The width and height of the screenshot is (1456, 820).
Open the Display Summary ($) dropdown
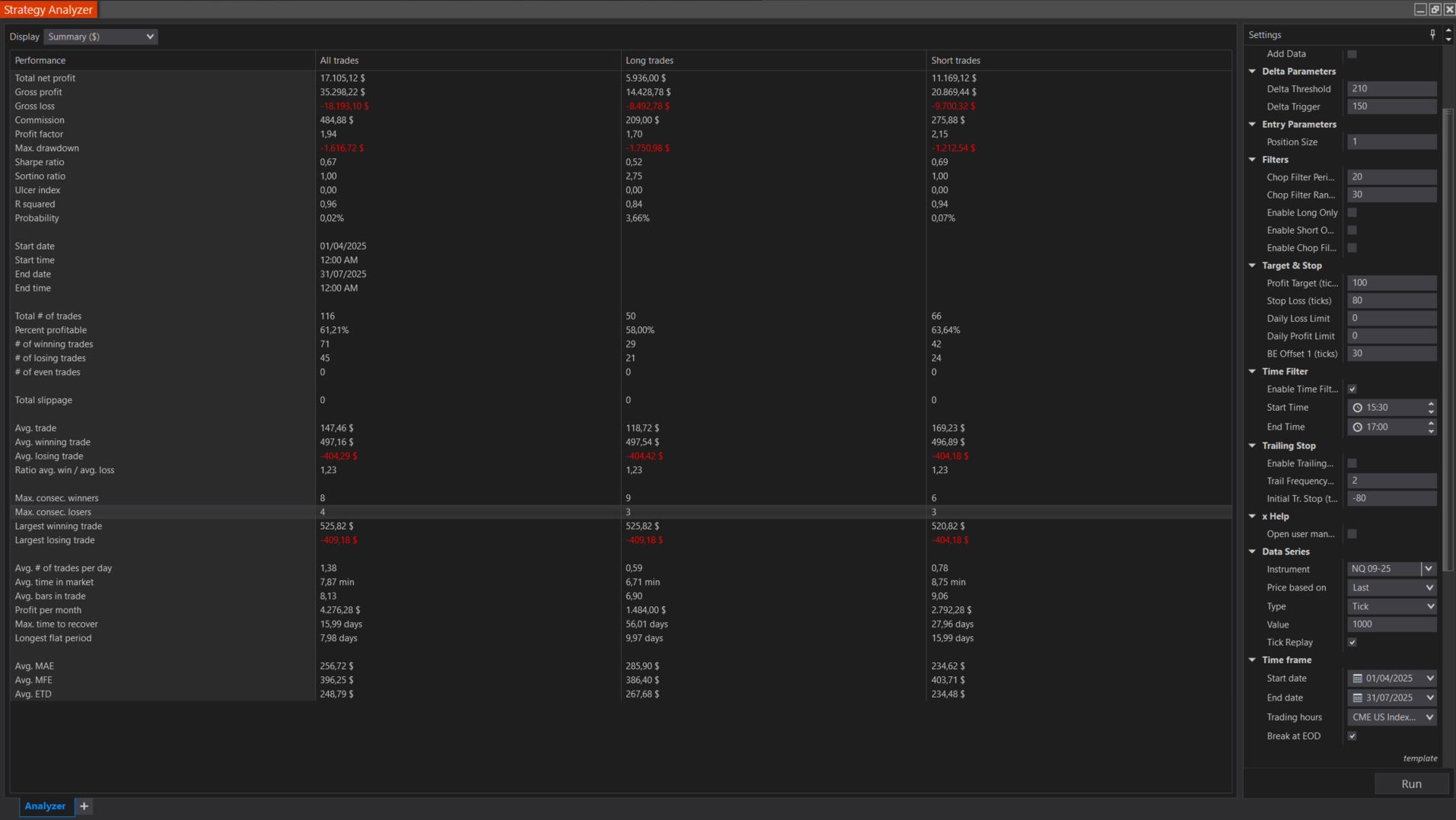pos(100,37)
